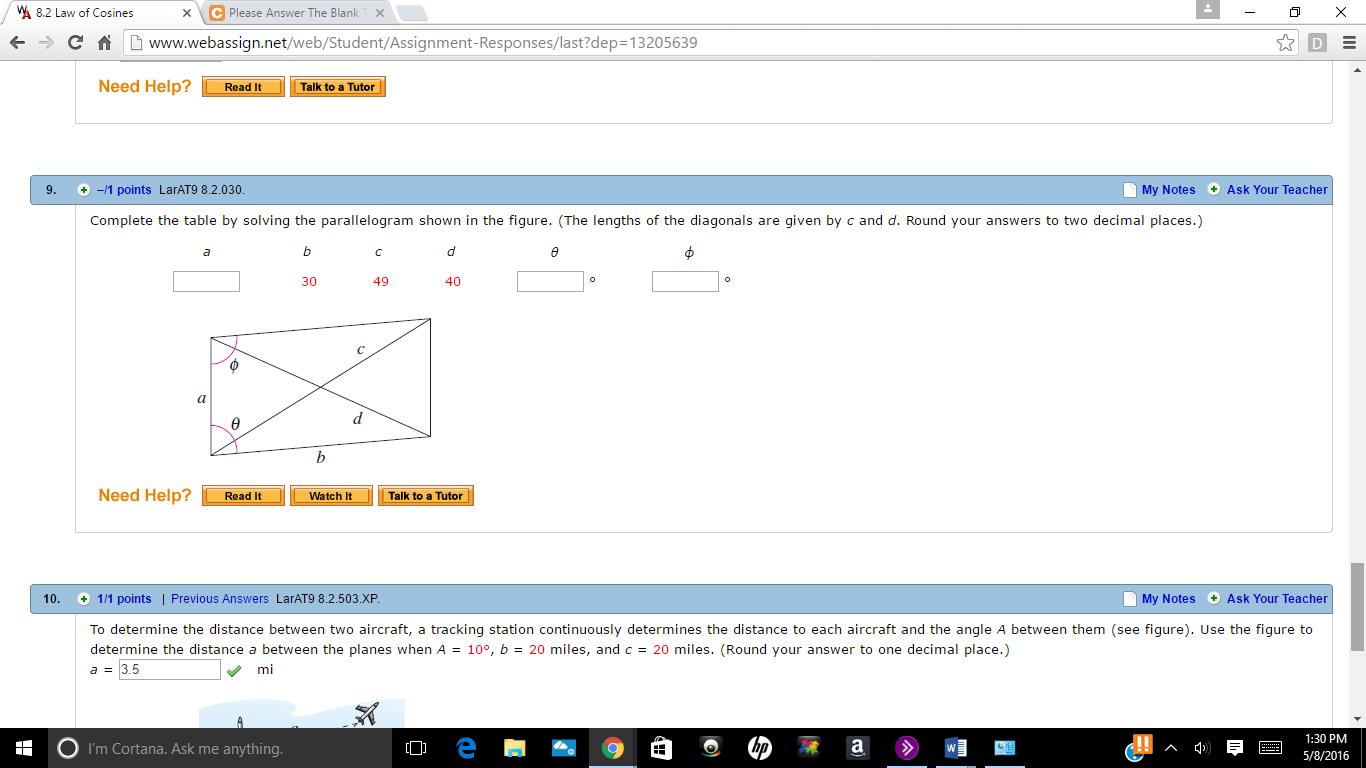The image size is (1366, 768).
Task: Click the scrollbar down arrow
Action: point(1357,719)
